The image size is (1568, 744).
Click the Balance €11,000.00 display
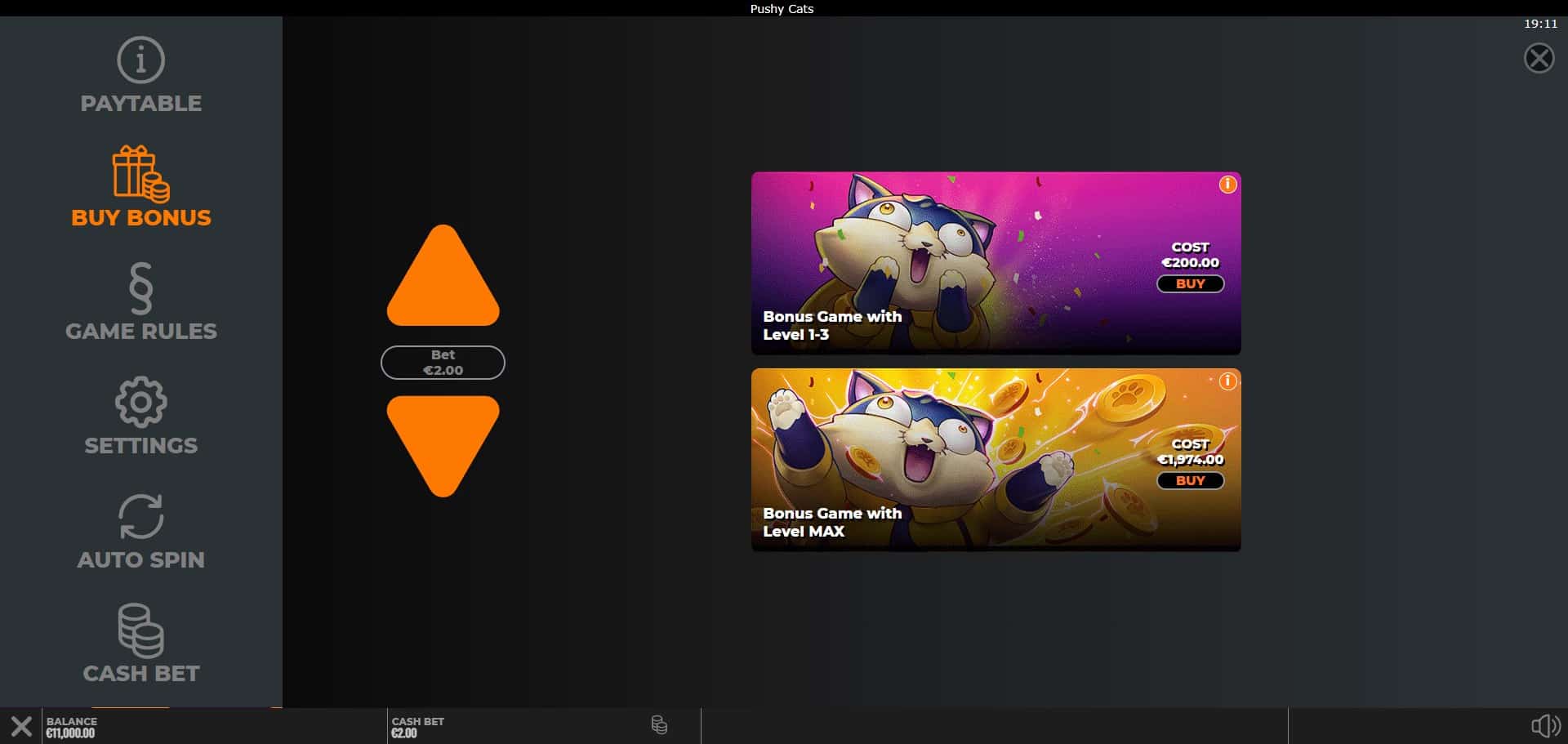coord(72,727)
